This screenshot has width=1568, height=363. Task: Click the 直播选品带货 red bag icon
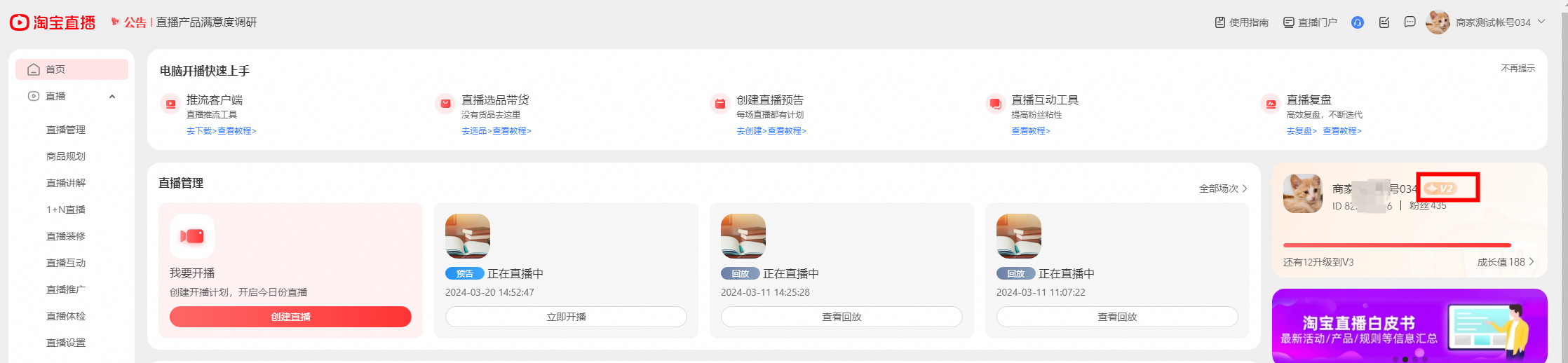point(445,104)
